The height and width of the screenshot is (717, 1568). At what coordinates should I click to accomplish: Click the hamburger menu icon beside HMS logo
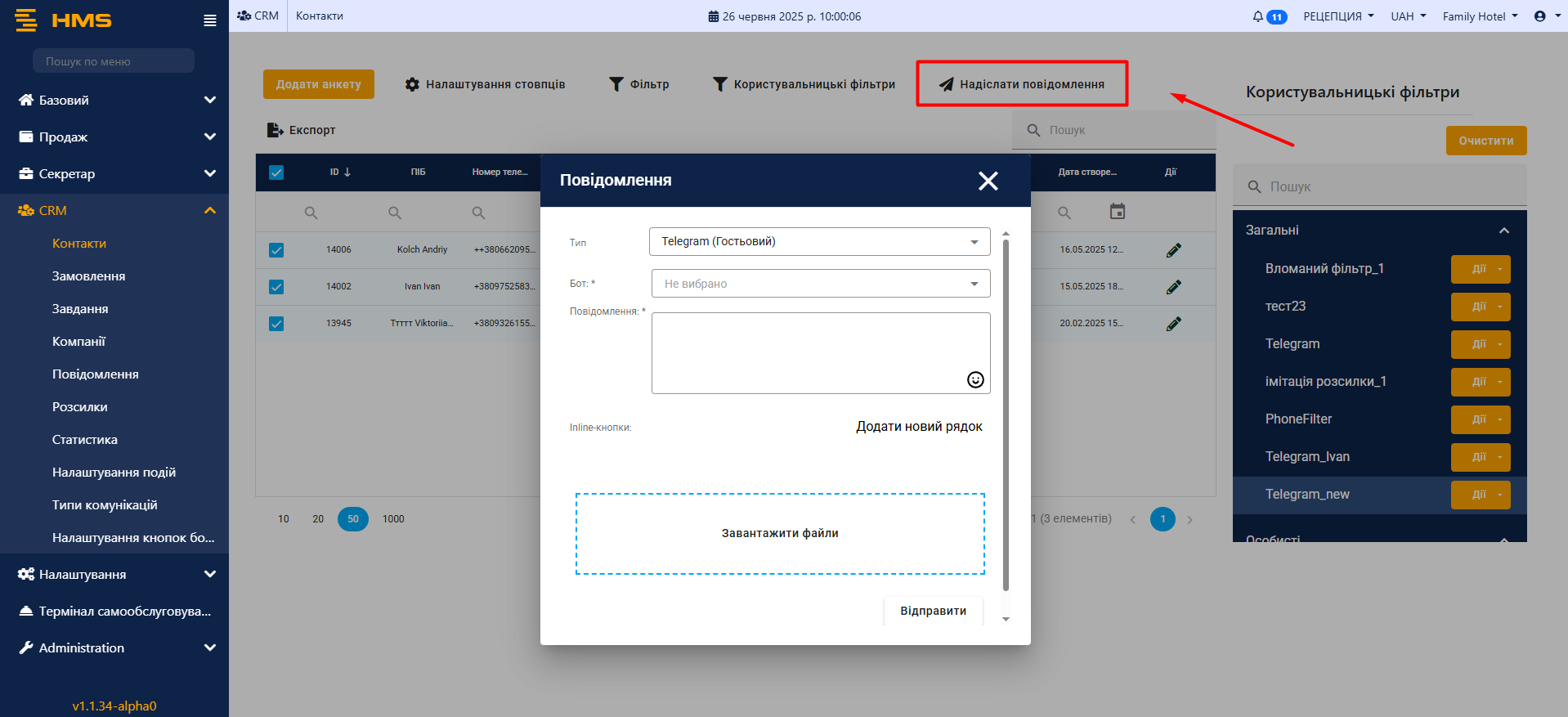click(210, 20)
